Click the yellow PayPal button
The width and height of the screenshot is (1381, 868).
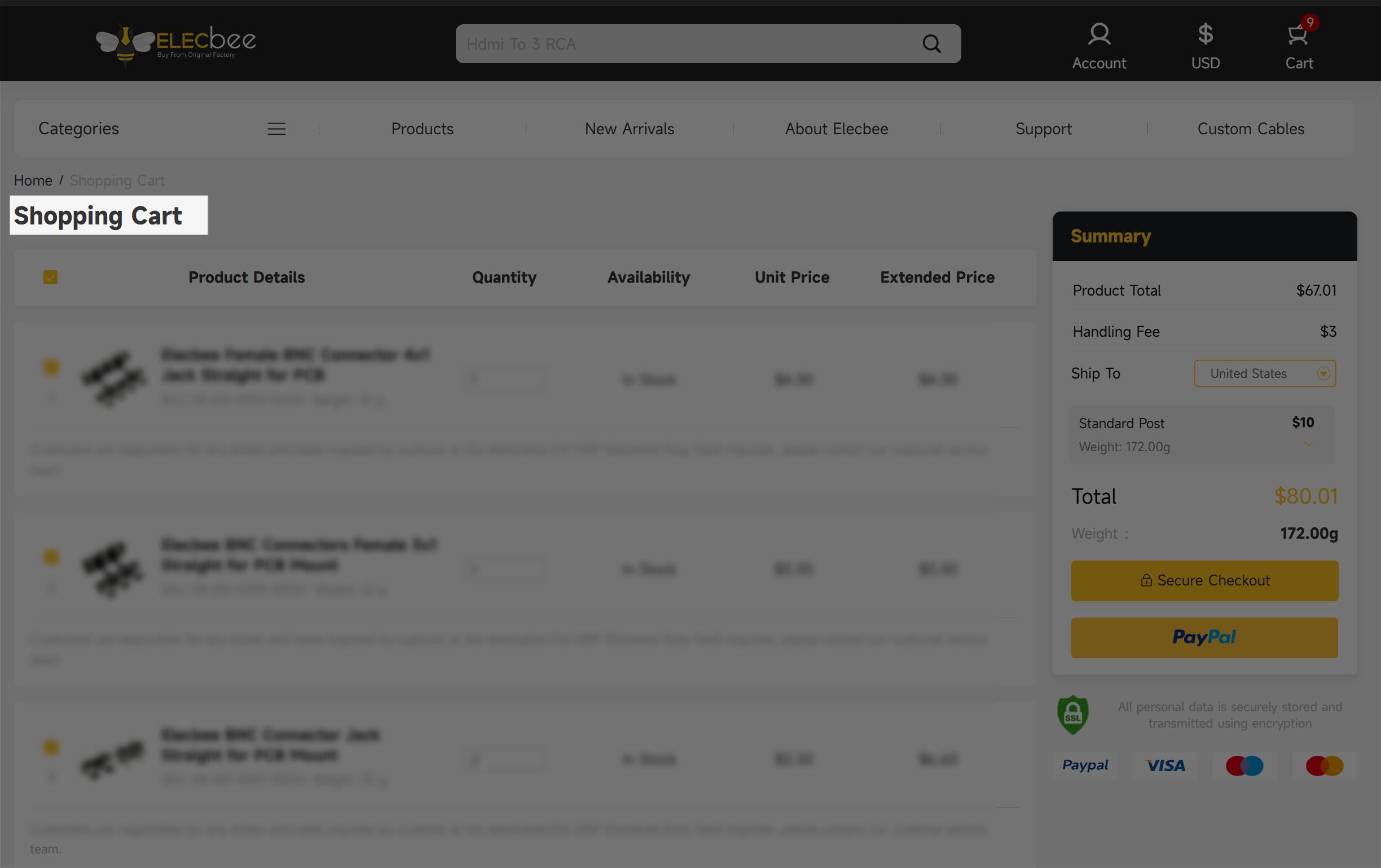coord(1204,637)
